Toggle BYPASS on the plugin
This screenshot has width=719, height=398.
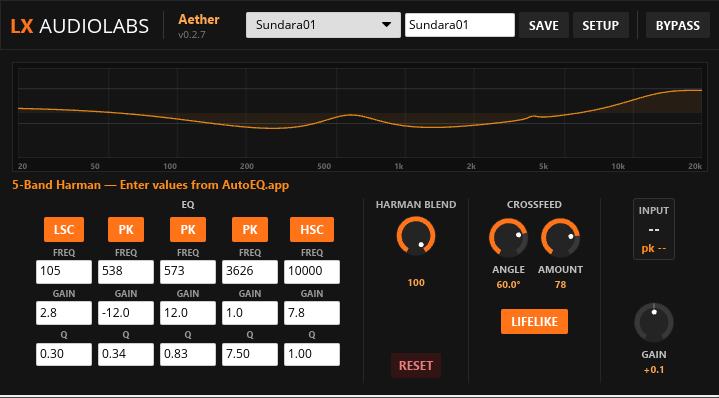tap(678, 25)
